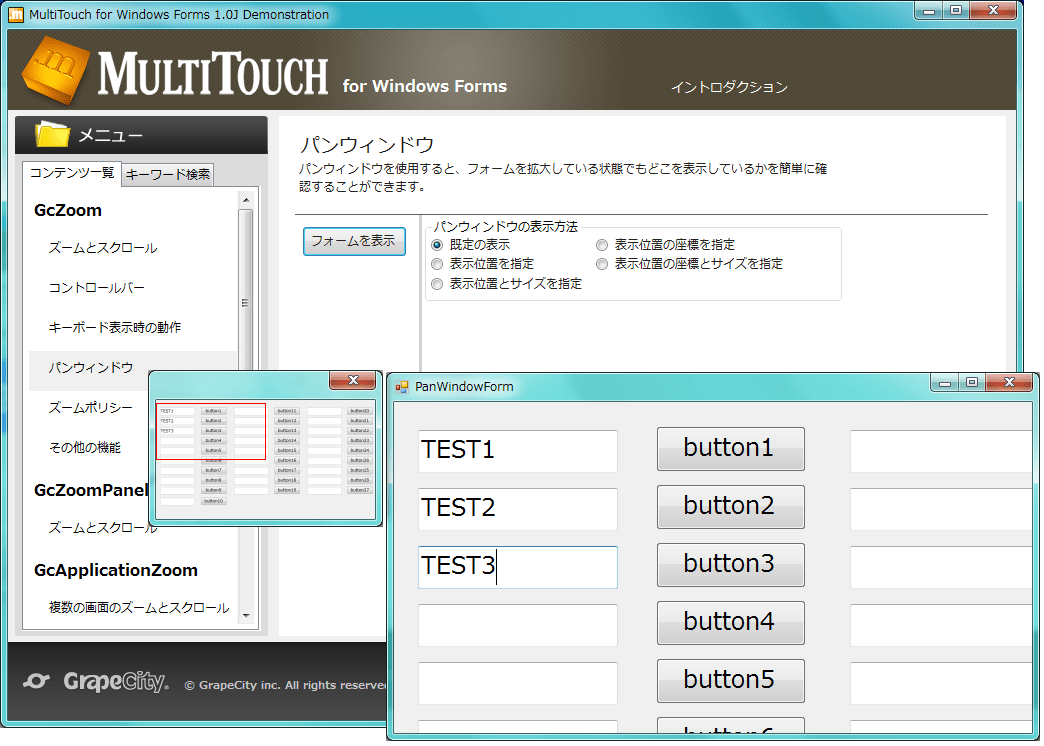Image resolution: width=1044 pixels, height=746 pixels.
Task: Click the TEST3 text field
Action: (x=517, y=566)
